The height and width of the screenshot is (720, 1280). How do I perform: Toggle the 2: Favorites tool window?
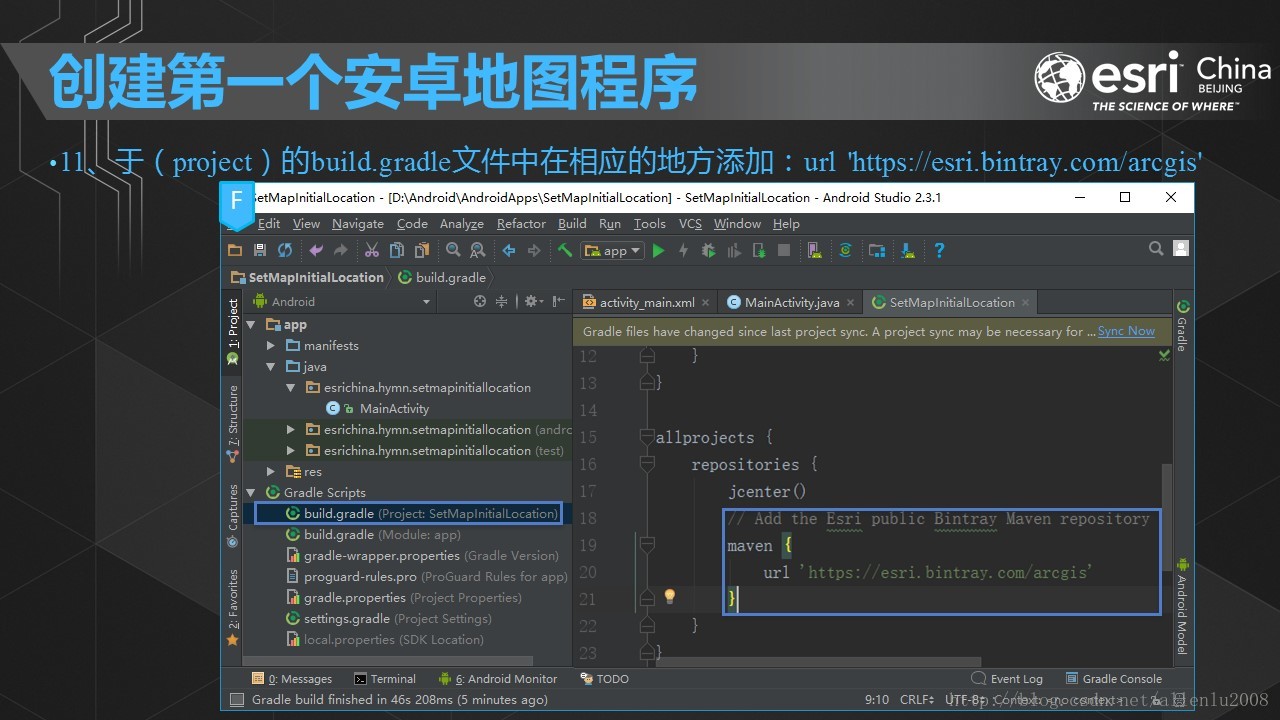[x=233, y=607]
